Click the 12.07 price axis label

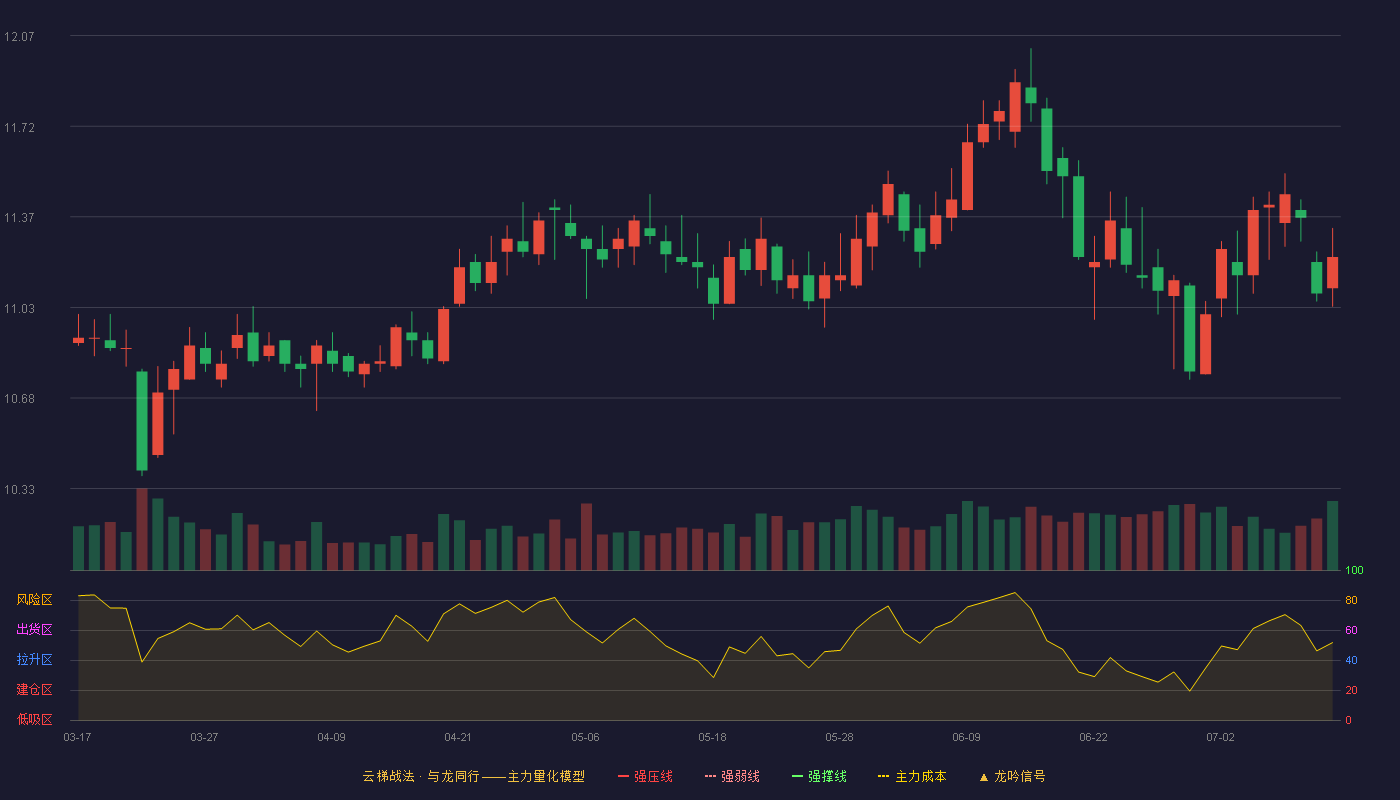pyautogui.click(x=19, y=37)
